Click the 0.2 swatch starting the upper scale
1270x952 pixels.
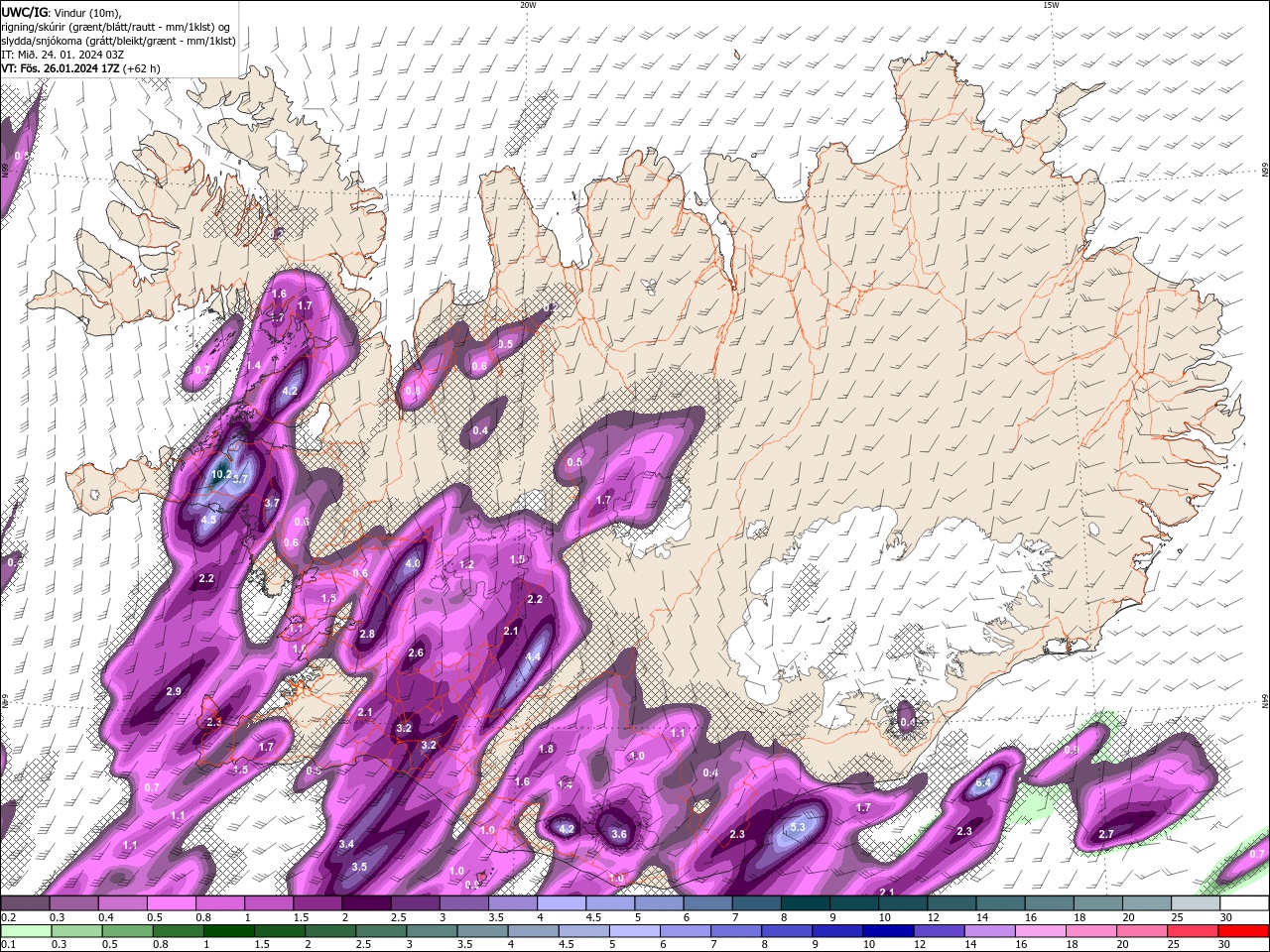pos(26,902)
